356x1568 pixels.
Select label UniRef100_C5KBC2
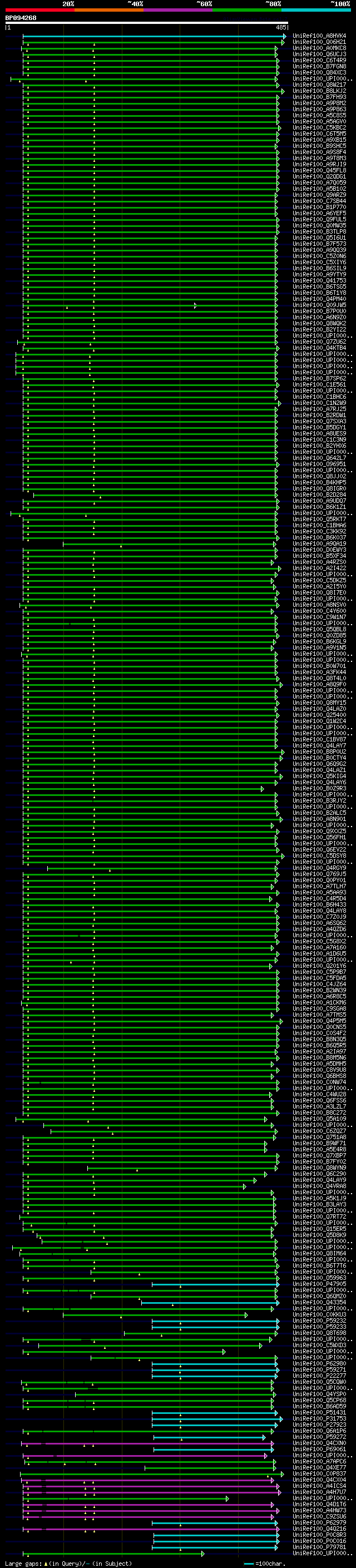coord(319,127)
